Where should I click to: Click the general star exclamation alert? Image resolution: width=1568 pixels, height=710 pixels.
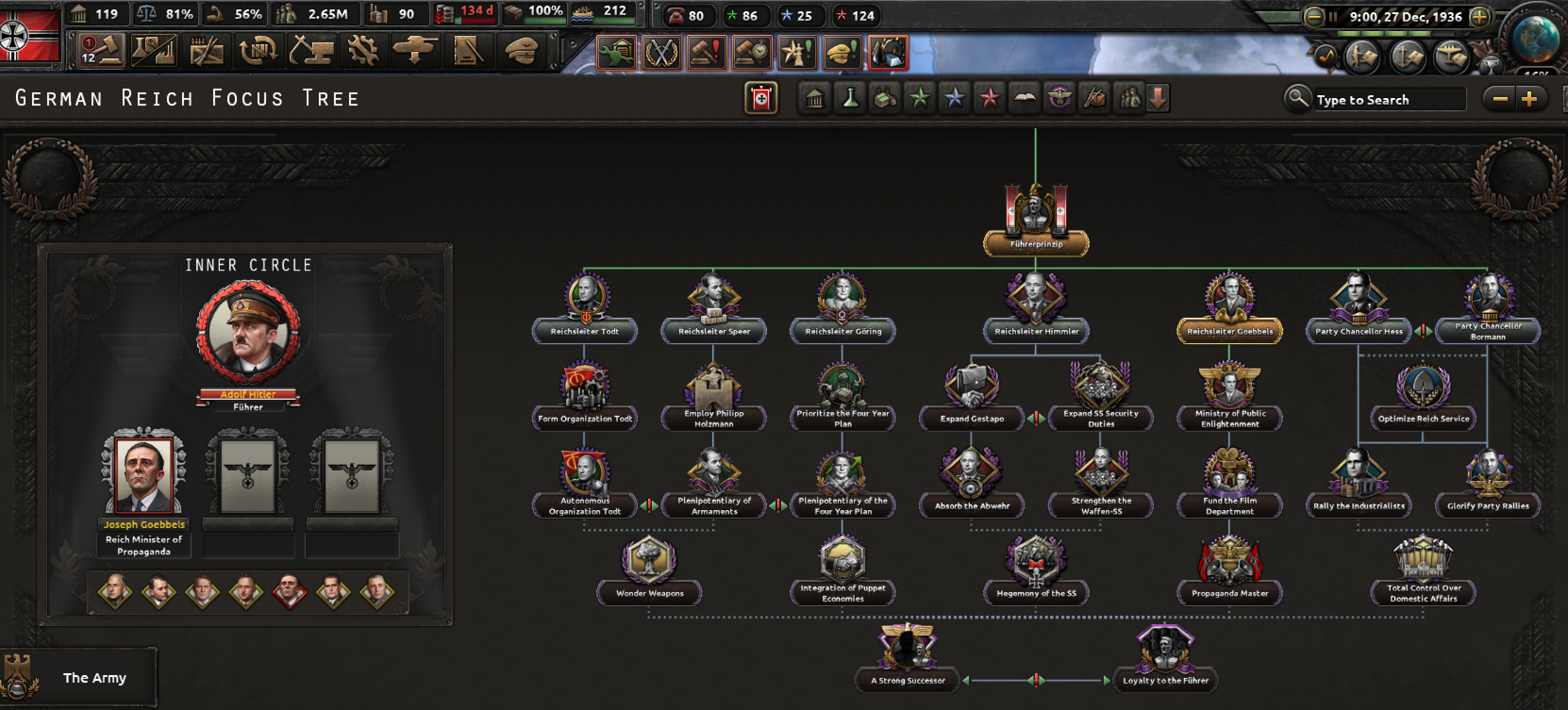[x=797, y=52]
